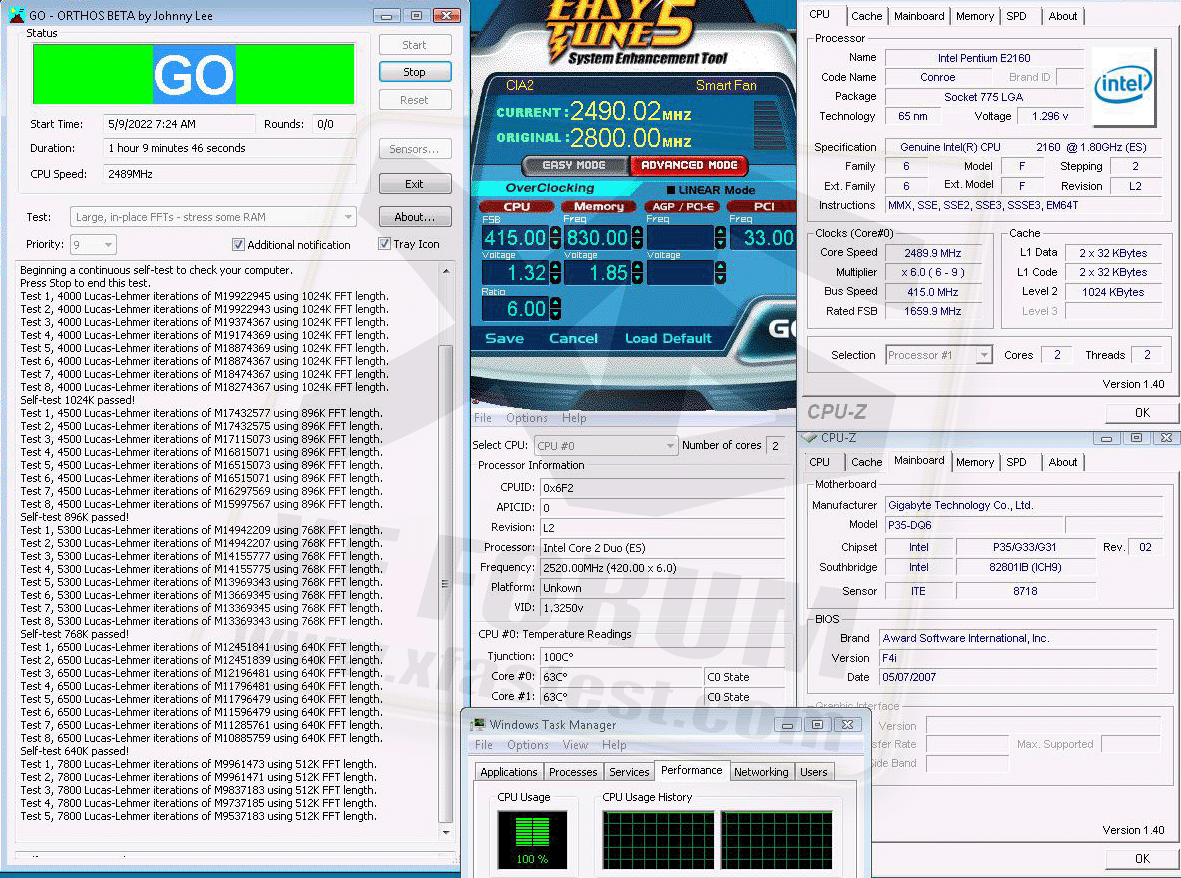
Task: Open Processor #1 selection dropdown in CPU-Z
Action: coord(938,355)
